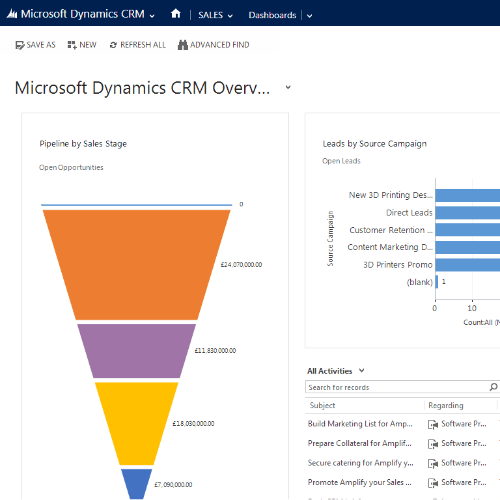This screenshot has width=500, height=500.
Task: Click the £18,030,000.00 funnel value label
Action: tap(193, 424)
